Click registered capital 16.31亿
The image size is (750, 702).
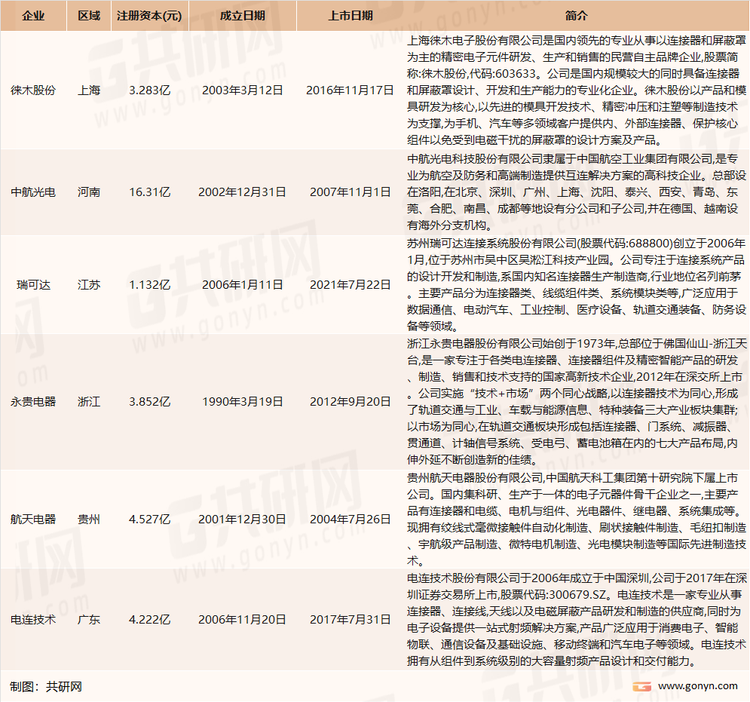(x=150, y=192)
